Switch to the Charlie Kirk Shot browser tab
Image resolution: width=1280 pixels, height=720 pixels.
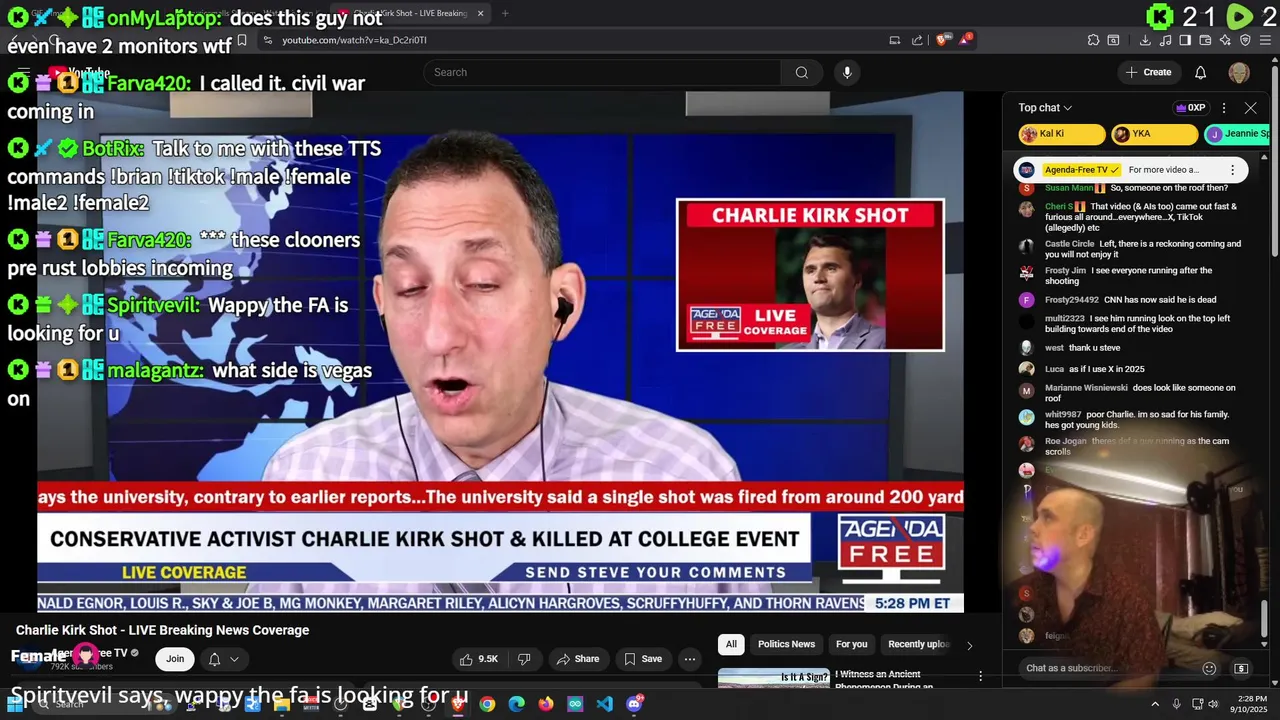[410, 13]
